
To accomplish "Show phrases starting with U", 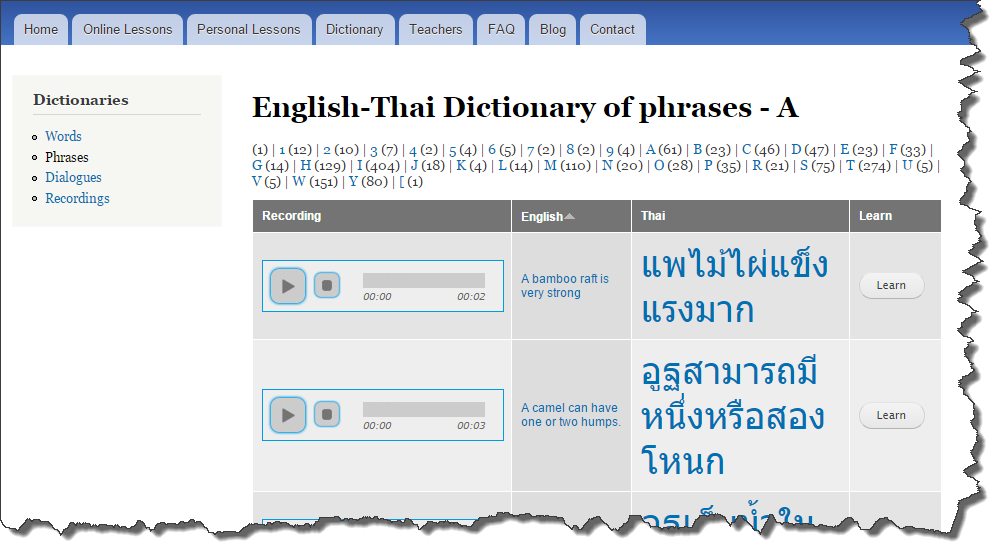I will coord(907,166).
